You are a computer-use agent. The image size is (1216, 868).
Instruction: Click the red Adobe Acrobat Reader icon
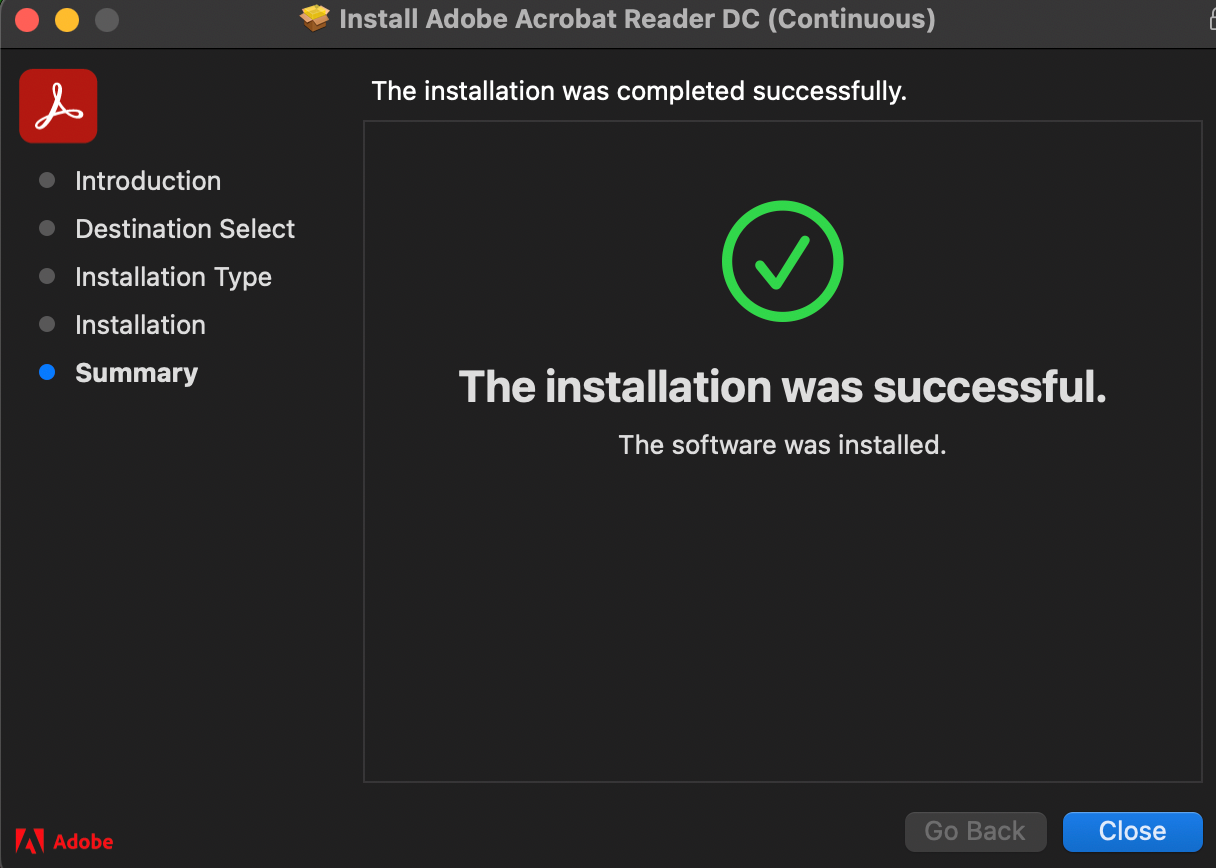click(58, 106)
